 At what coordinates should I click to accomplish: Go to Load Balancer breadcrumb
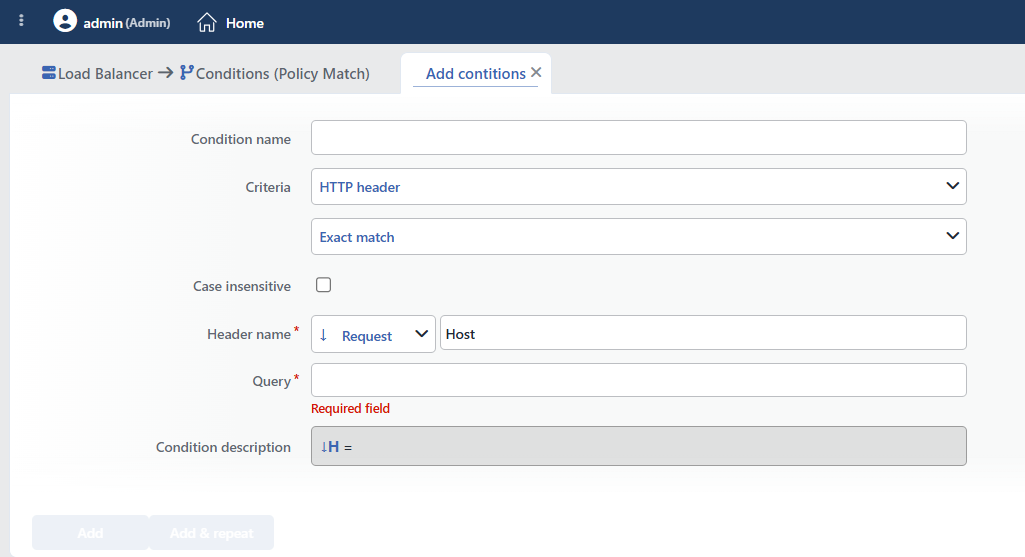coord(105,73)
